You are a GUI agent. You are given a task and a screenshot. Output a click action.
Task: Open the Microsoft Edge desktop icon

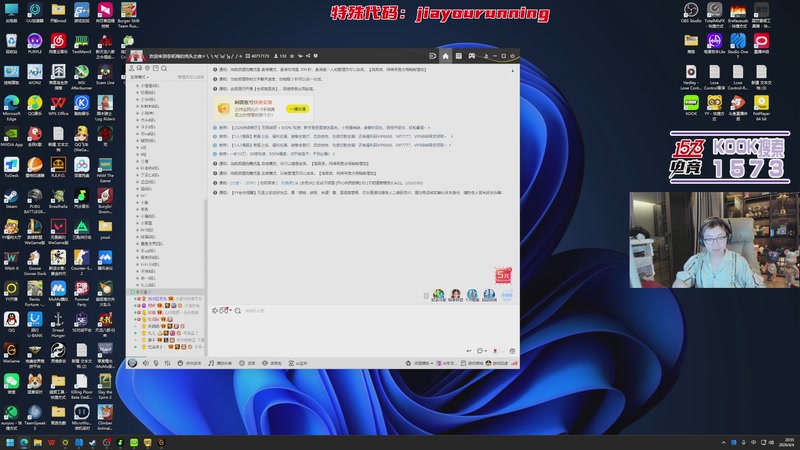[11, 107]
